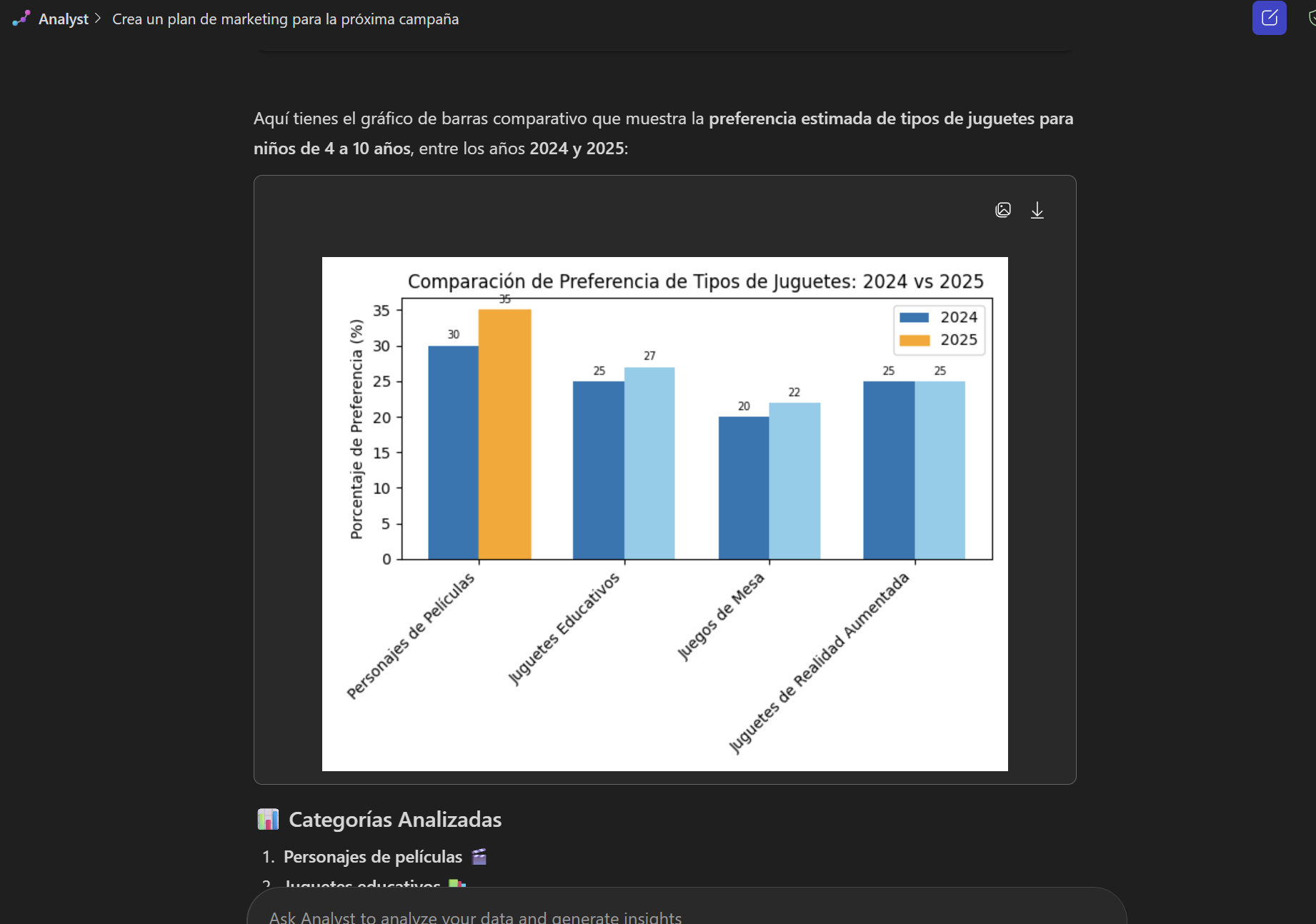The height and width of the screenshot is (924, 1316).
Task: Toggle visibility of the orange 2025 bar
Action: coord(504,436)
